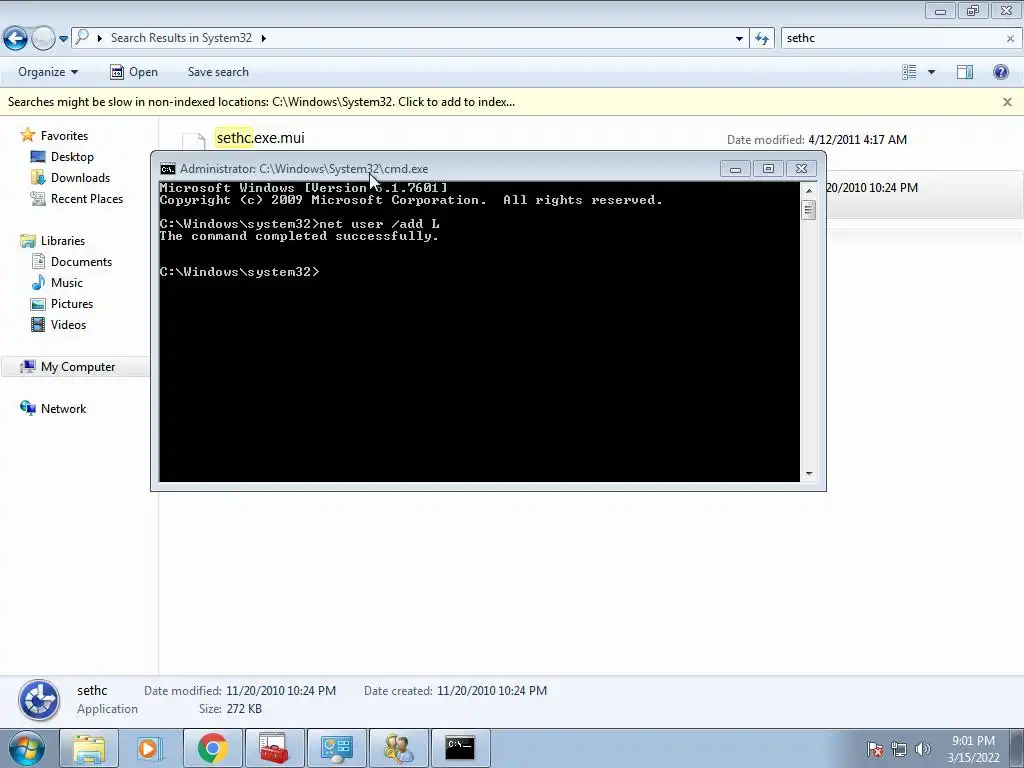Open Recent Places in Favorites
The width and height of the screenshot is (1024, 768).
pos(87,199)
